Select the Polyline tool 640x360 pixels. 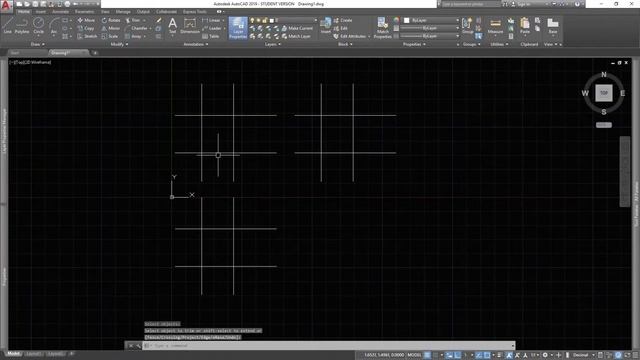(22, 26)
